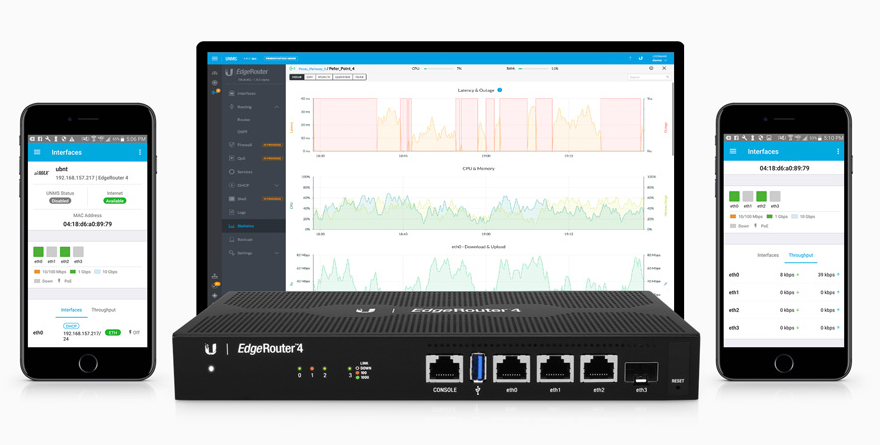Tap the MAC address 04:18:d6:a0:89:79 on left phone
Viewport: 880px width, 445px height.
(88, 224)
